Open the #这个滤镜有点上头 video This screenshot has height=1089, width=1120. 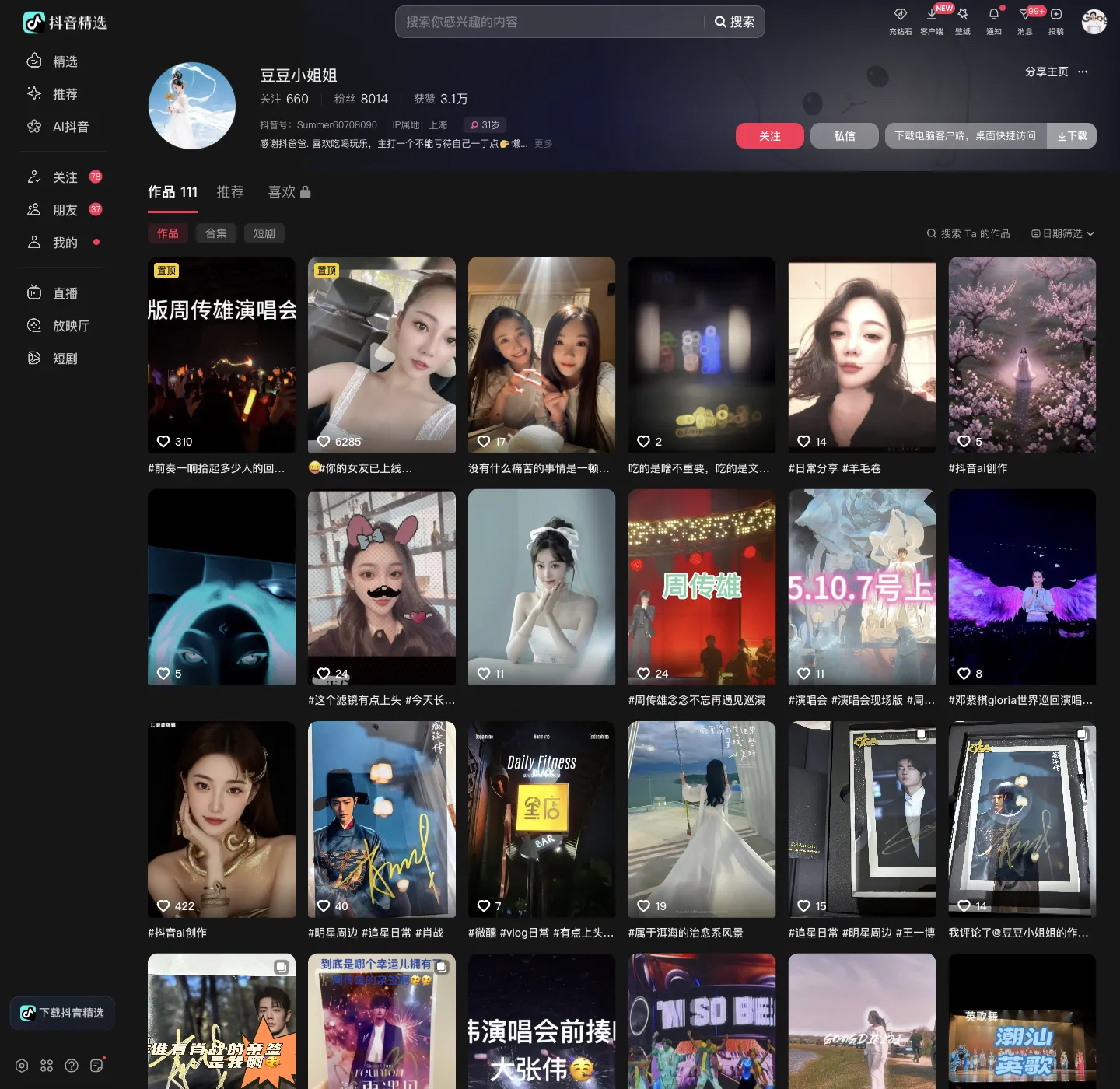pyautogui.click(x=382, y=587)
